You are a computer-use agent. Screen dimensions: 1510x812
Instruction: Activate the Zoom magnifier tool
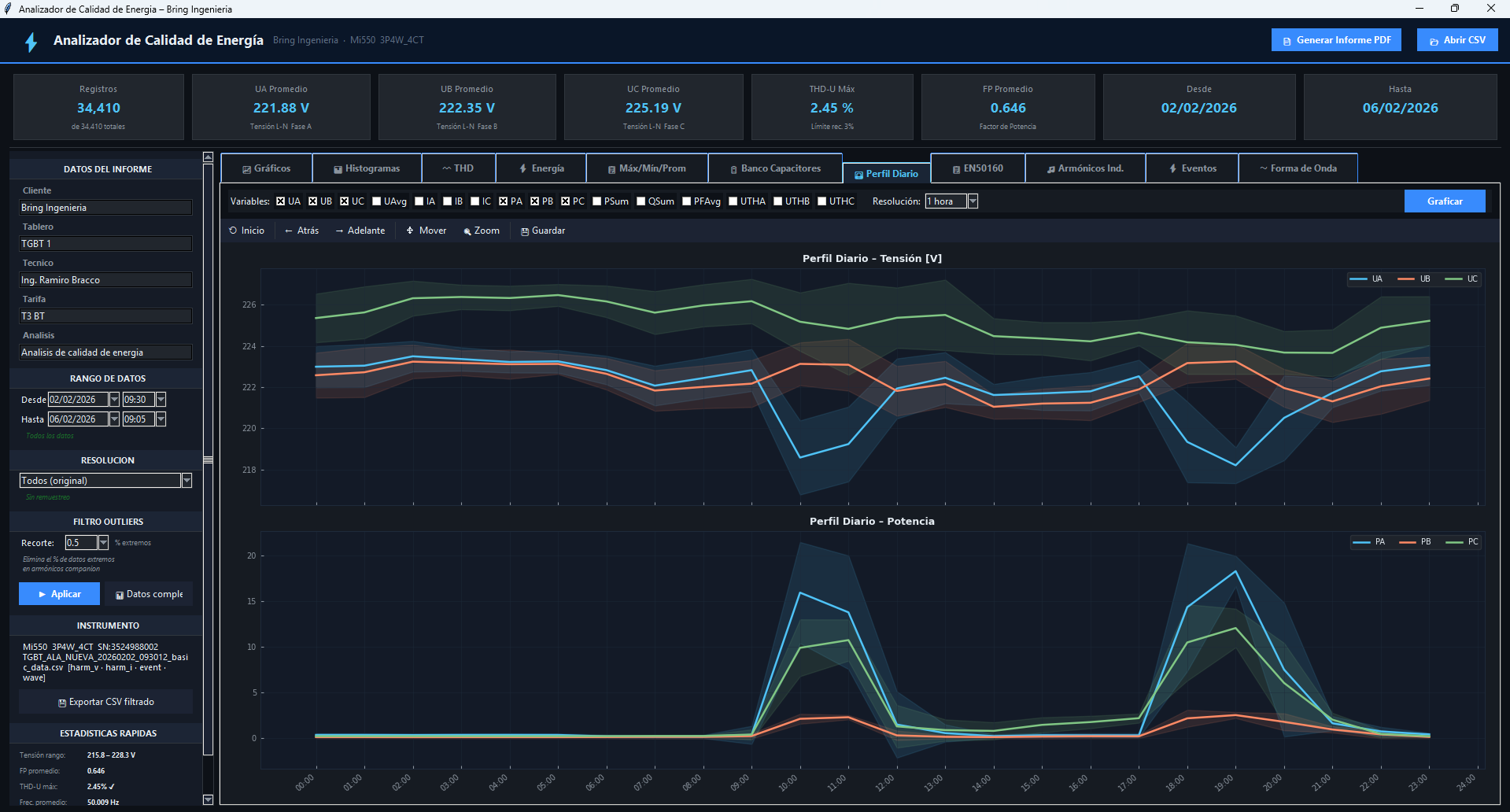pyautogui.click(x=481, y=231)
